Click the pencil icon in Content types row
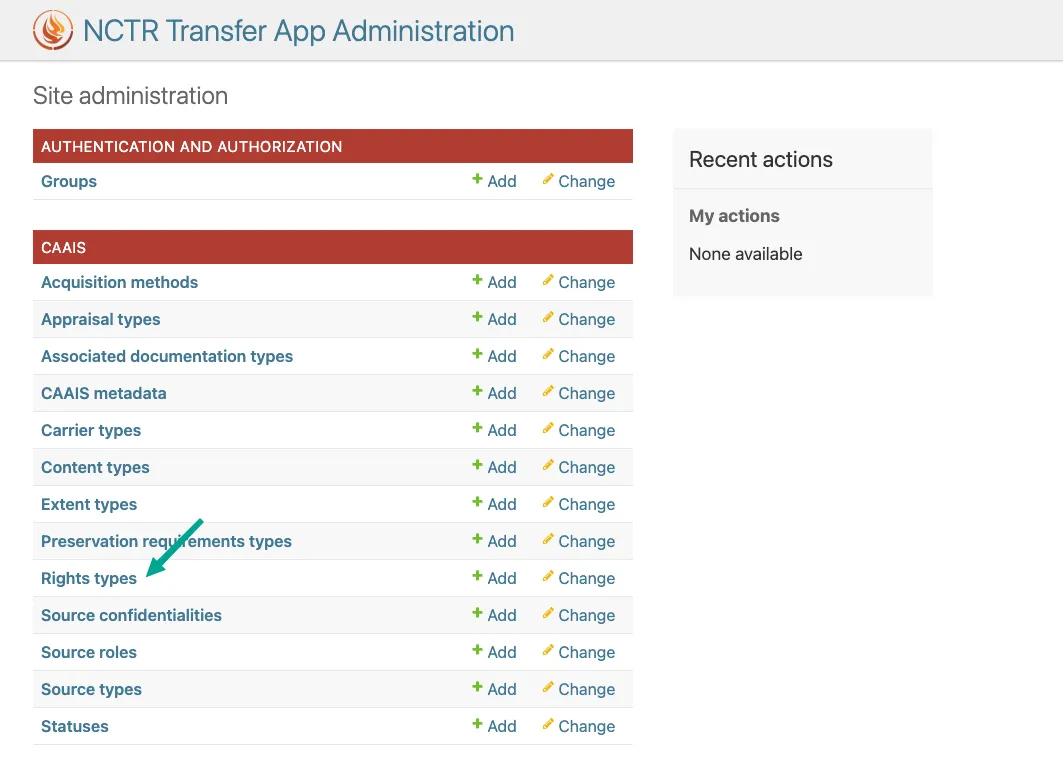The height and width of the screenshot is (769, 1063). 548,465
